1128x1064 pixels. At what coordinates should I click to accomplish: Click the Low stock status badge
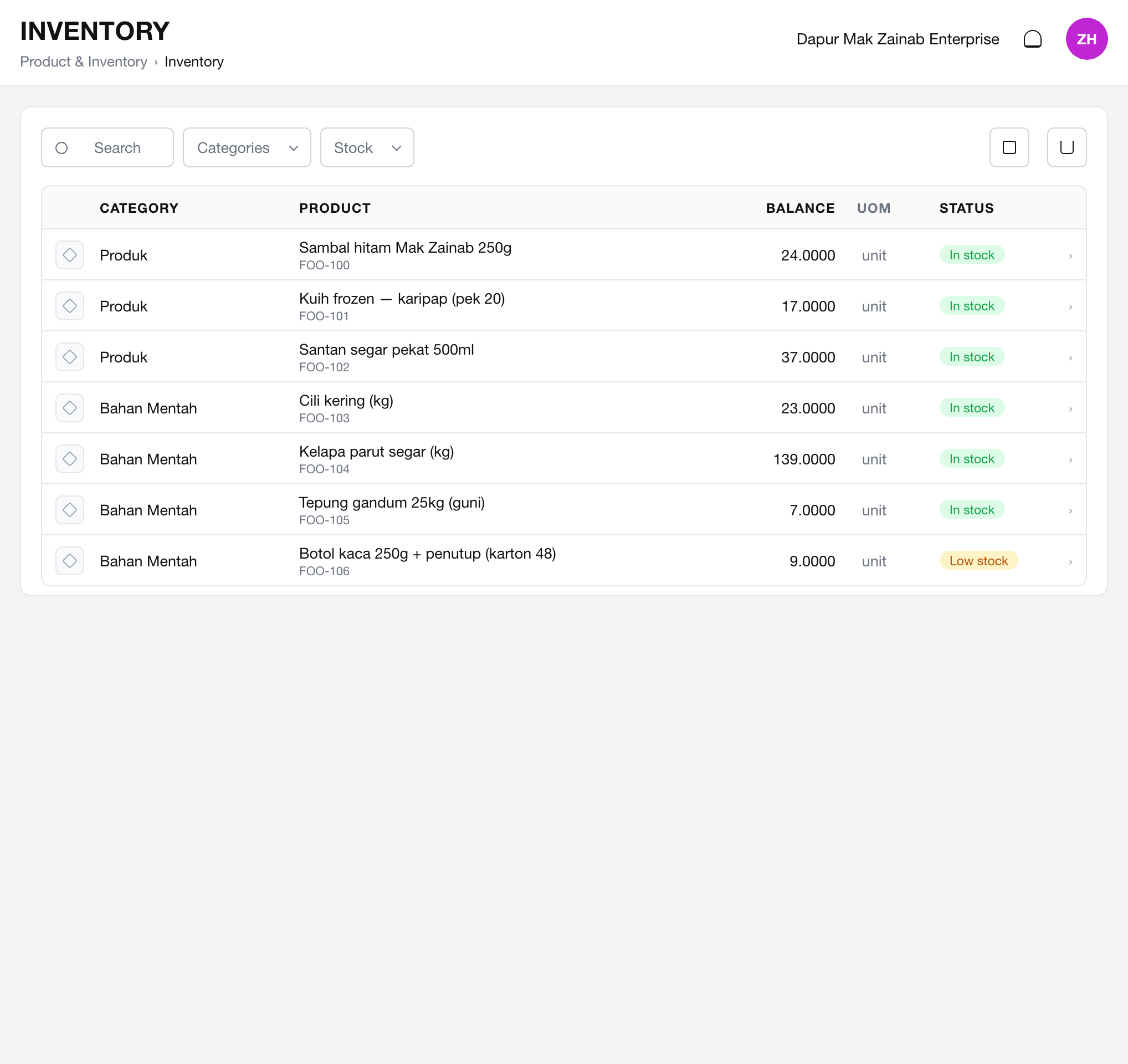(x=978, y=561)
